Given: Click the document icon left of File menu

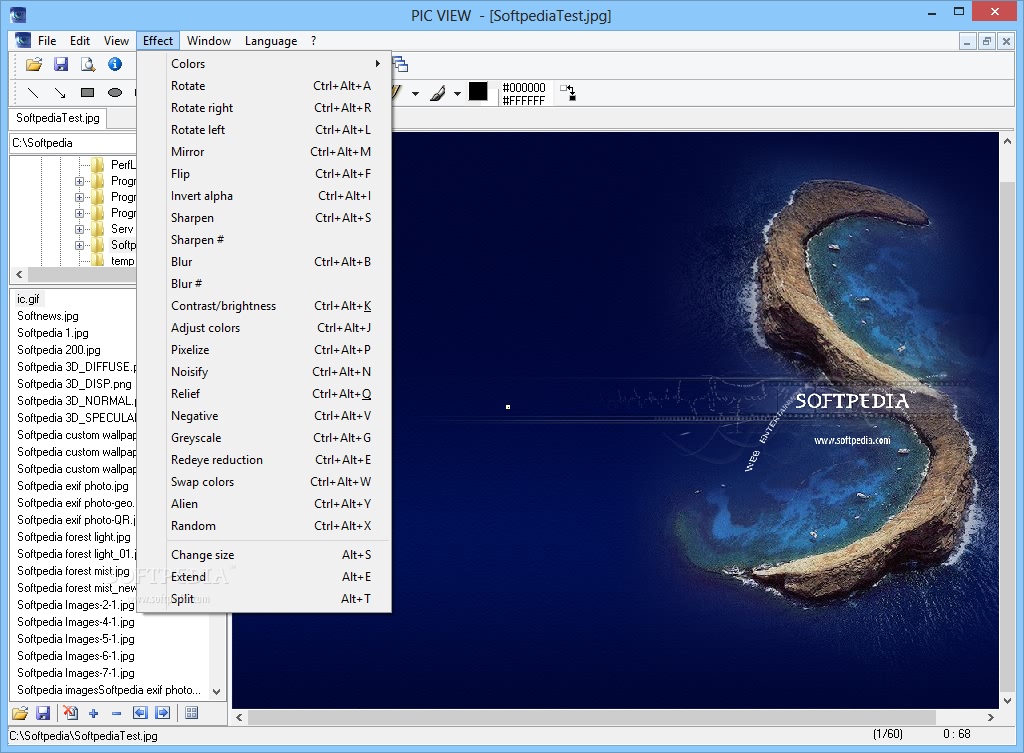Looking at the screenshot, I should point(22,40).
